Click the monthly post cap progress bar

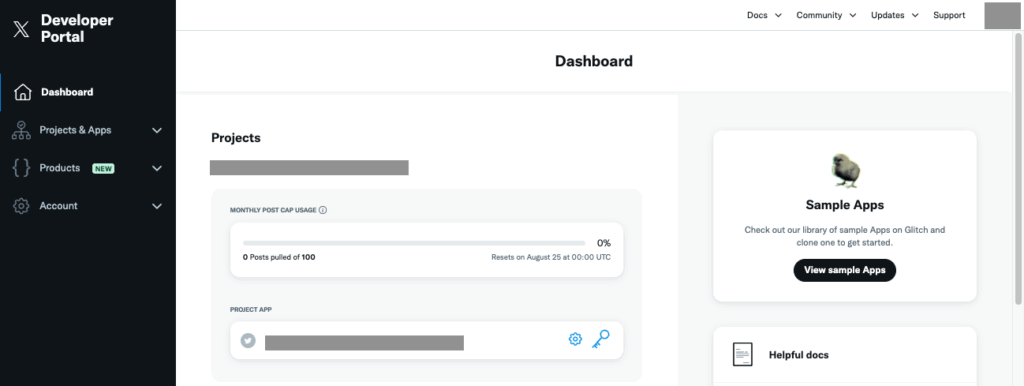(414, 243)
